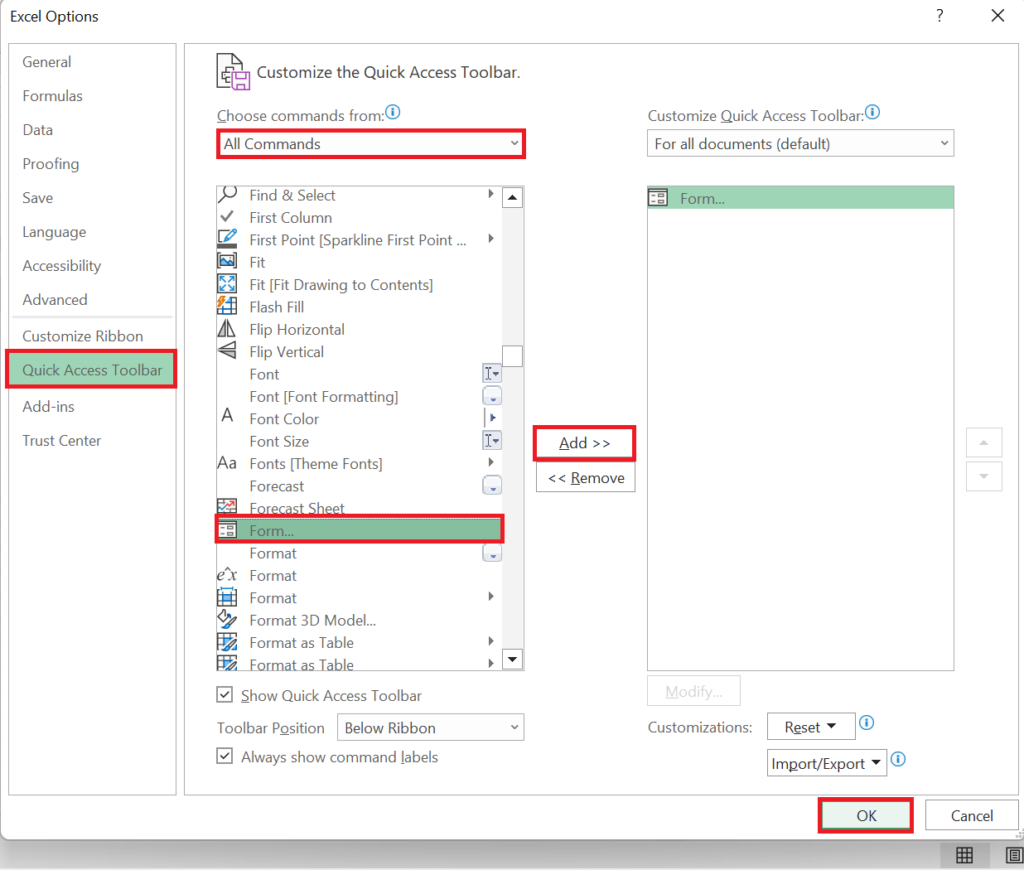Disable Always show command labels

224,757
